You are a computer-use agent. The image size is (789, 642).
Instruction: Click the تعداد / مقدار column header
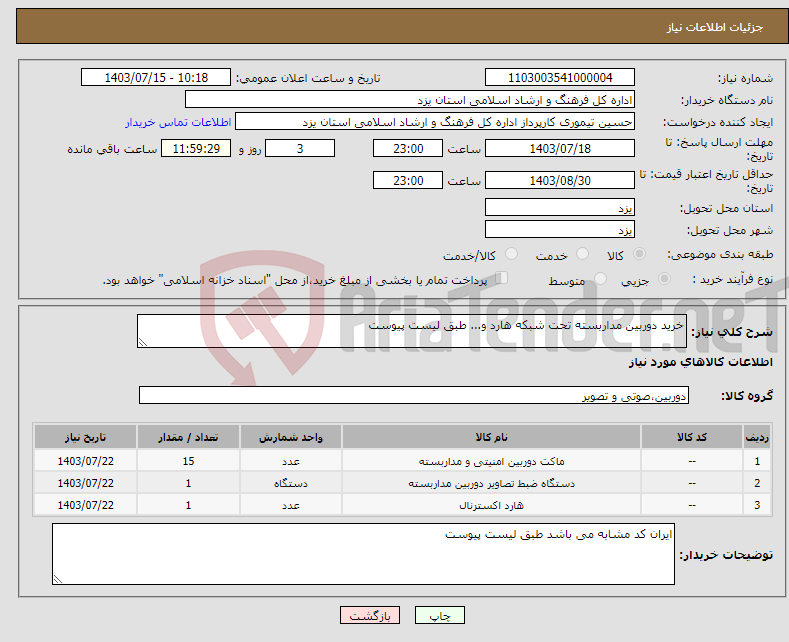(x=188, y=437)
